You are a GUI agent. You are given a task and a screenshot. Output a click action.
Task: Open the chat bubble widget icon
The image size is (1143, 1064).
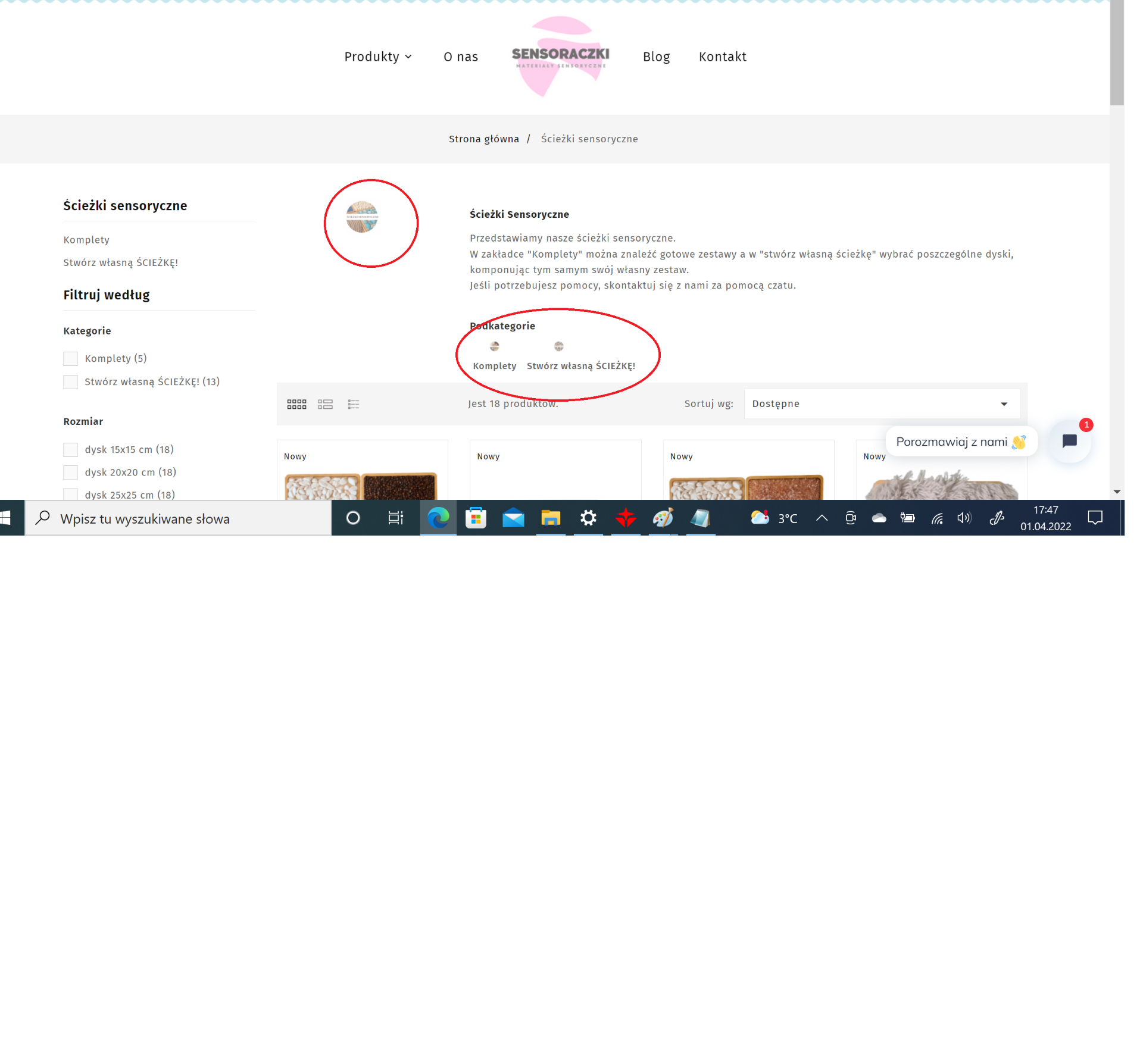coord(1069,441)
